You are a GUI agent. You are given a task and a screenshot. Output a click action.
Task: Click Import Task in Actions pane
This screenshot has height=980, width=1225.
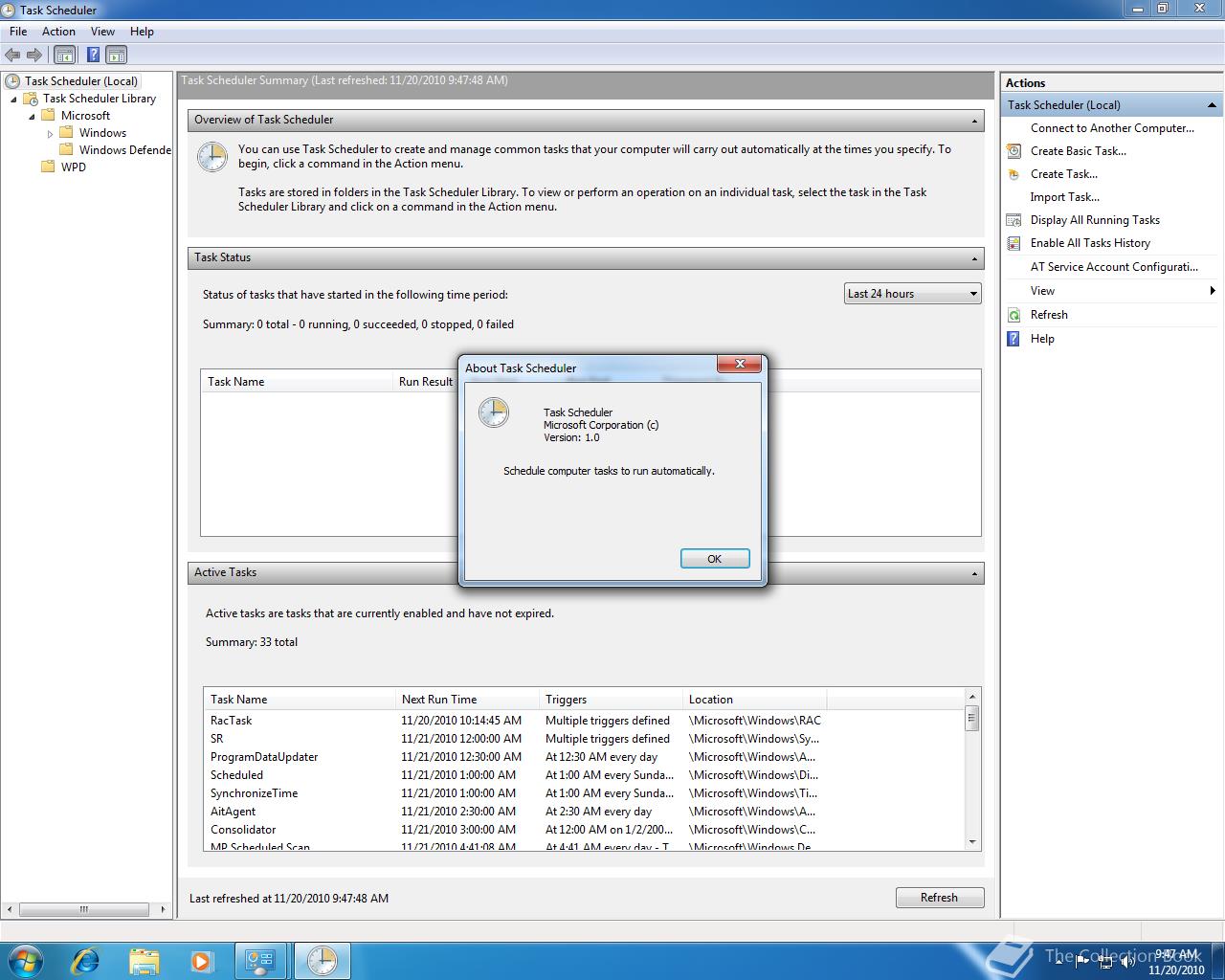1064,197
